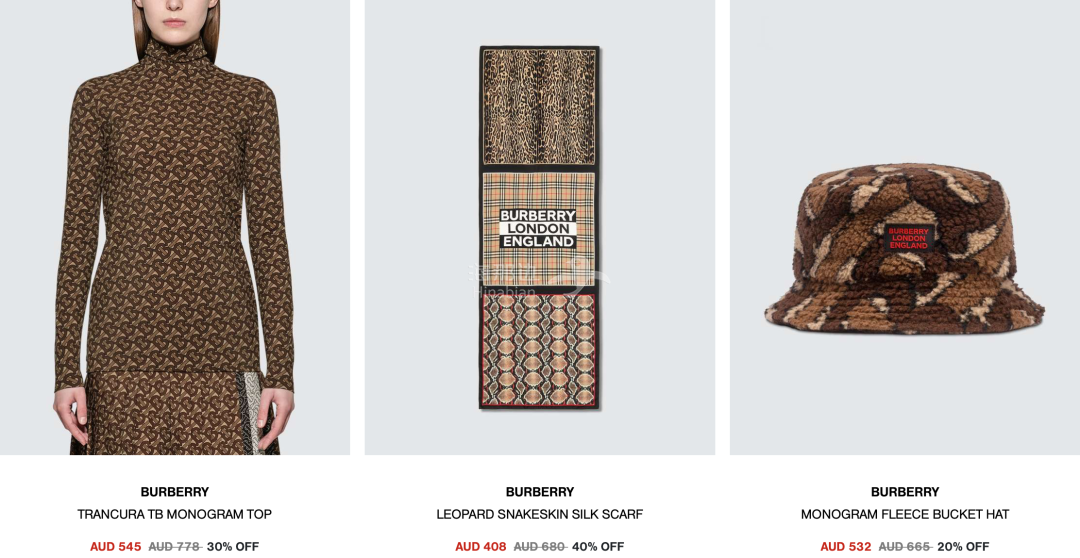Open the Leopard Snakeskin Silk Scarf product photo
The height and width of the screenshot is (558, 1080).
540,227
